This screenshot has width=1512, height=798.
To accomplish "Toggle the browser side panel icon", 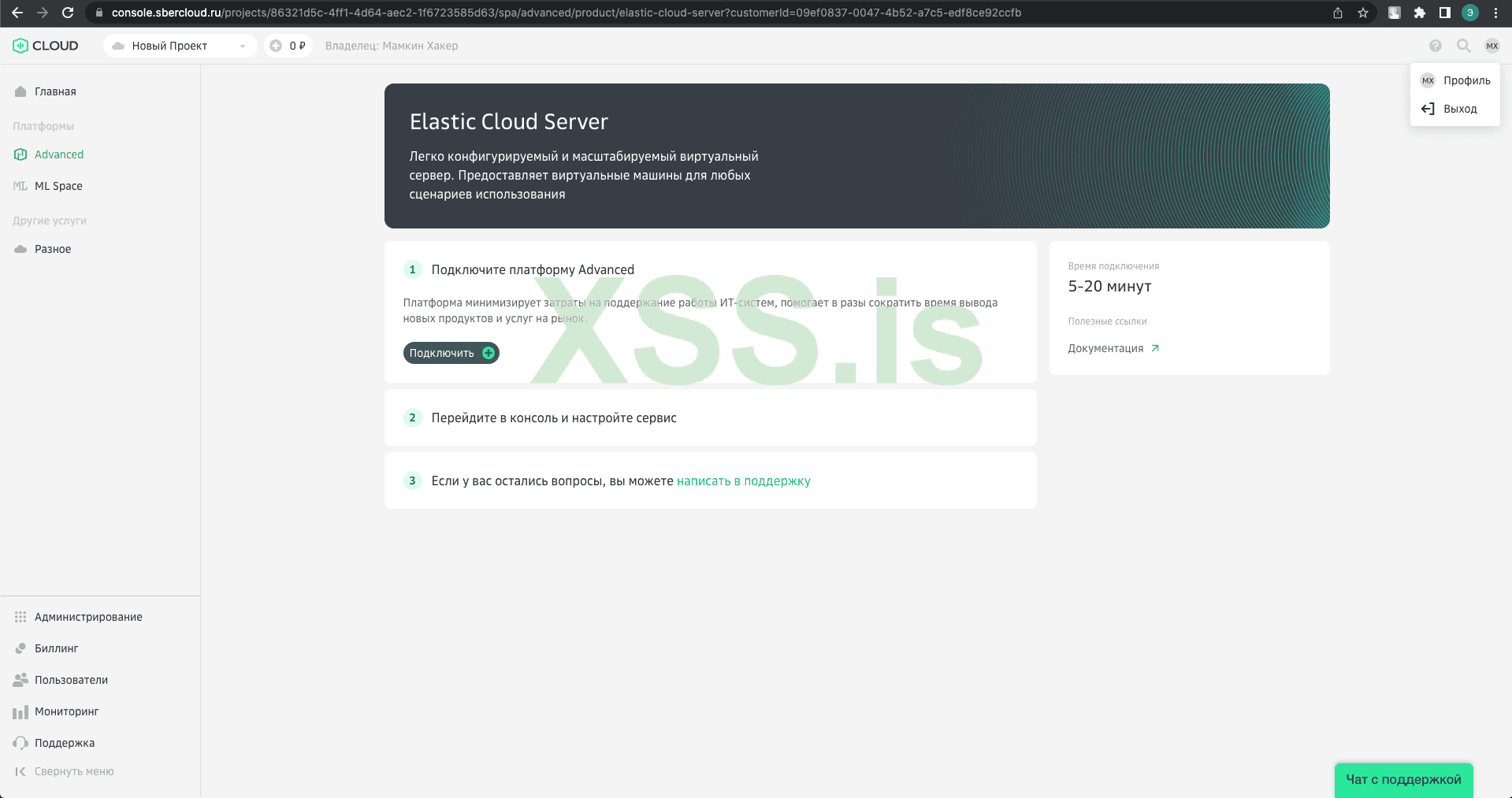I will pyautogui.click(x=1445, y=13).
